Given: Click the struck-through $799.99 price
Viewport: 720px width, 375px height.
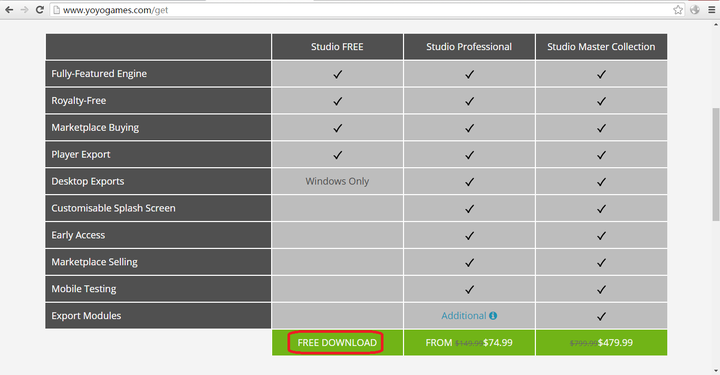Looking at the screenshot, I should 584,343.
